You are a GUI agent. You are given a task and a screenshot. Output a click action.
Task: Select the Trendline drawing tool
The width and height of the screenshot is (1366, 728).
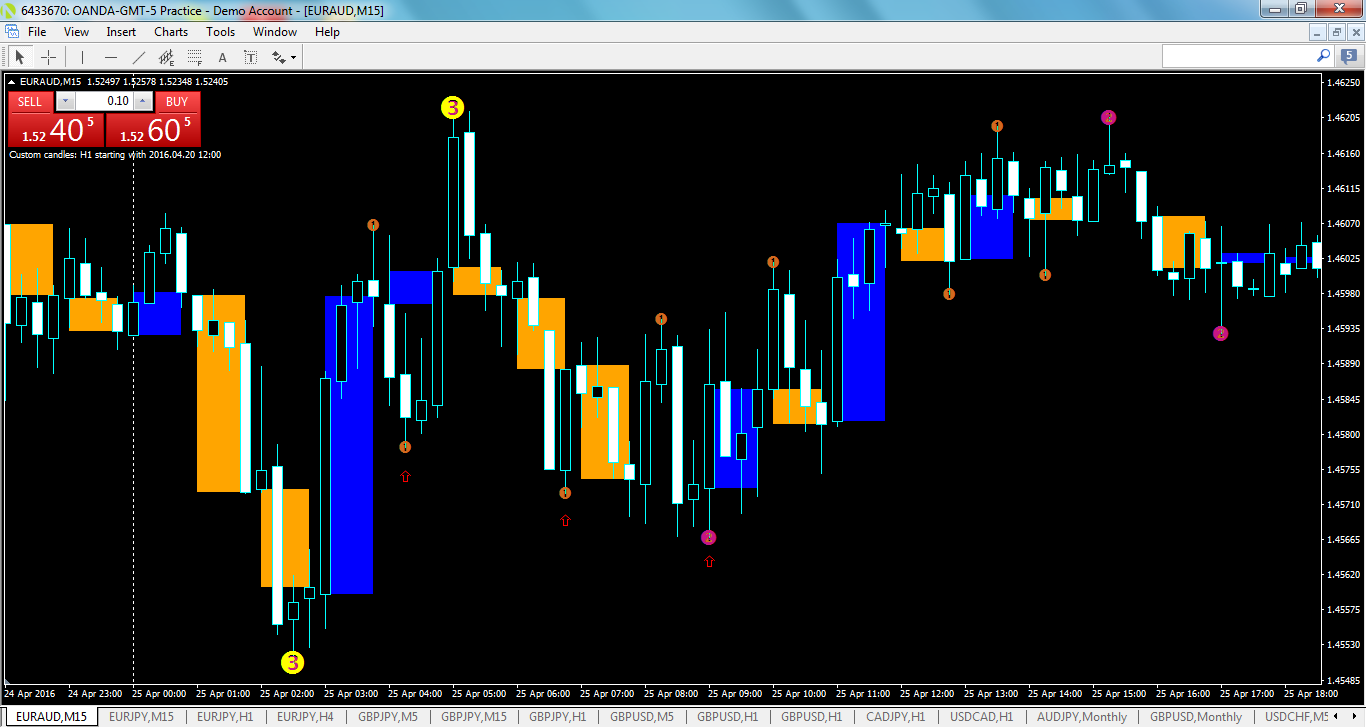138,56
